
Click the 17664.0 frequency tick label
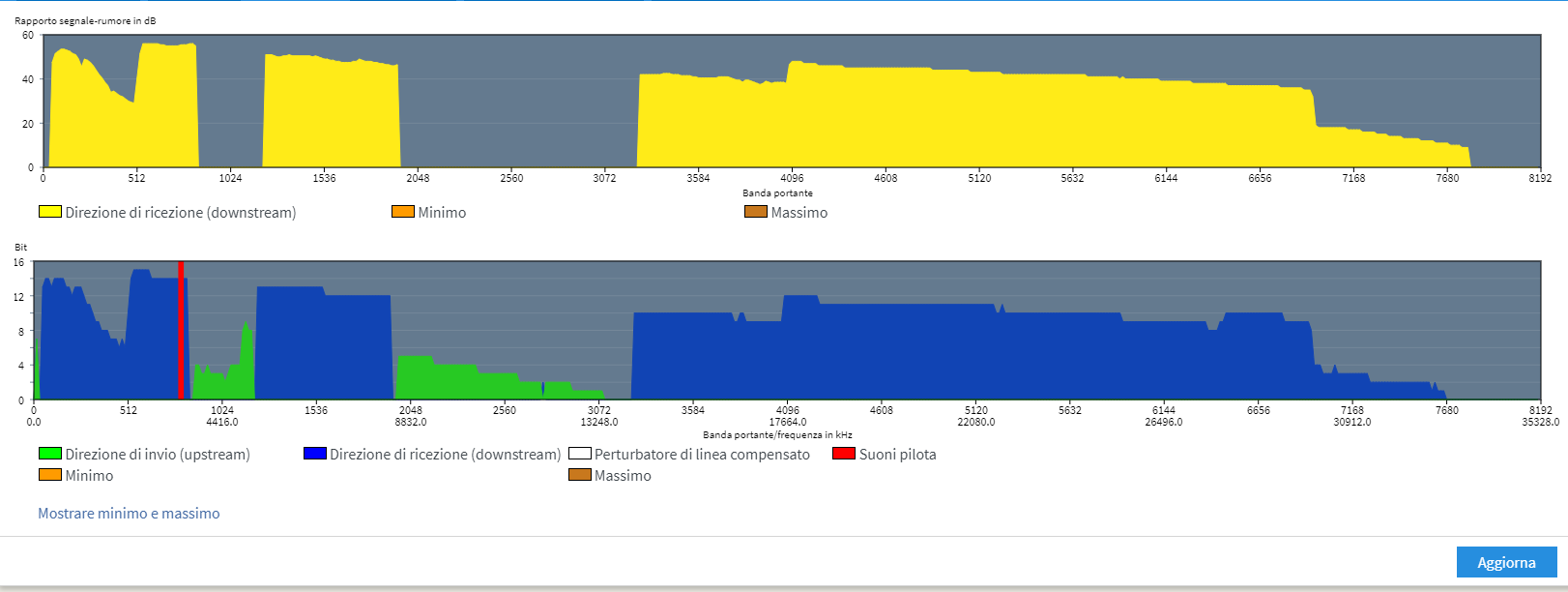pos(788,422)
